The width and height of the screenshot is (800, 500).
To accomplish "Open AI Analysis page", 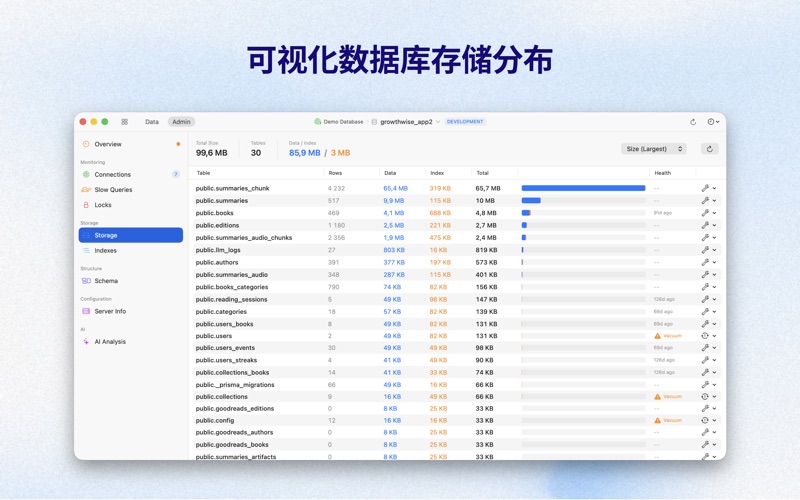I will point(131,342).
